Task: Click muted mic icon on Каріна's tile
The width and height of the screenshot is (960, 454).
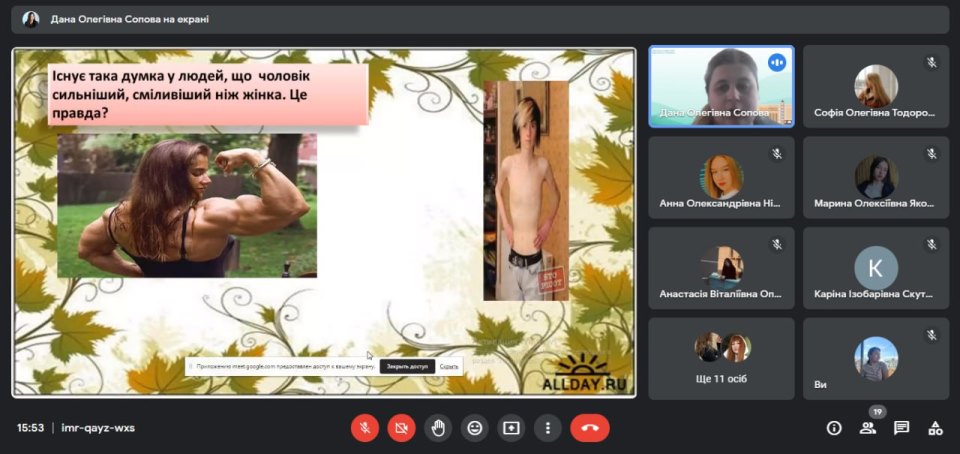Action: [x=931, y=244]
